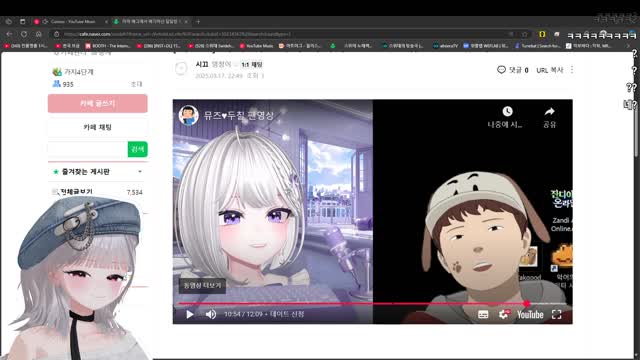Toggle video subtitles captions icon

483,314
